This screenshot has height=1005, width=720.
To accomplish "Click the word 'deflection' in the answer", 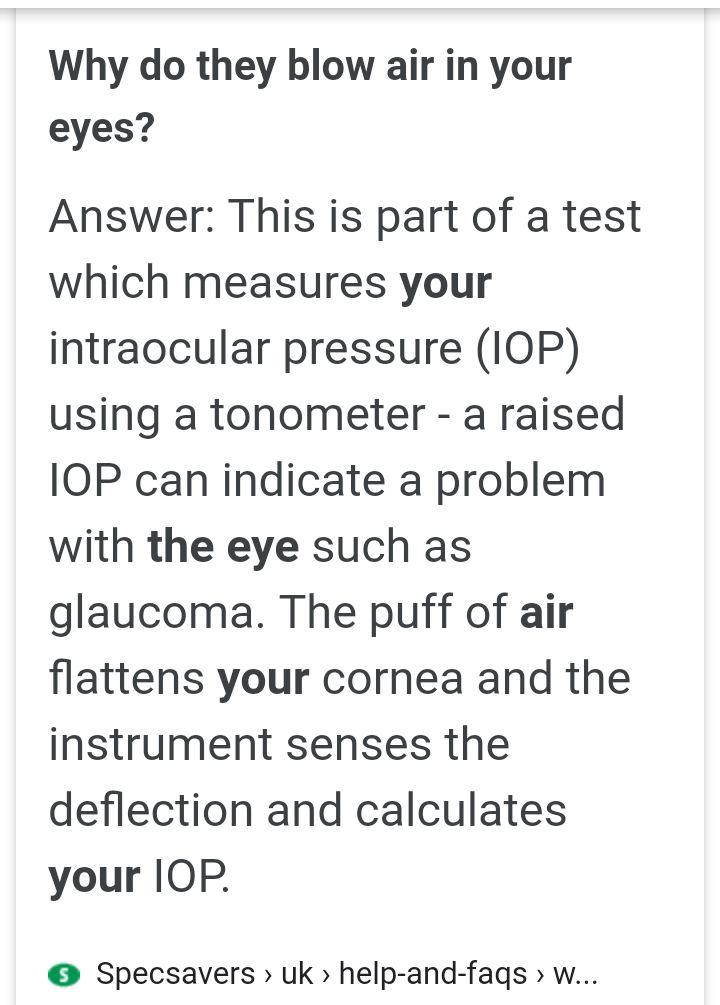I will pyautogui.click(x=151, y=810).
